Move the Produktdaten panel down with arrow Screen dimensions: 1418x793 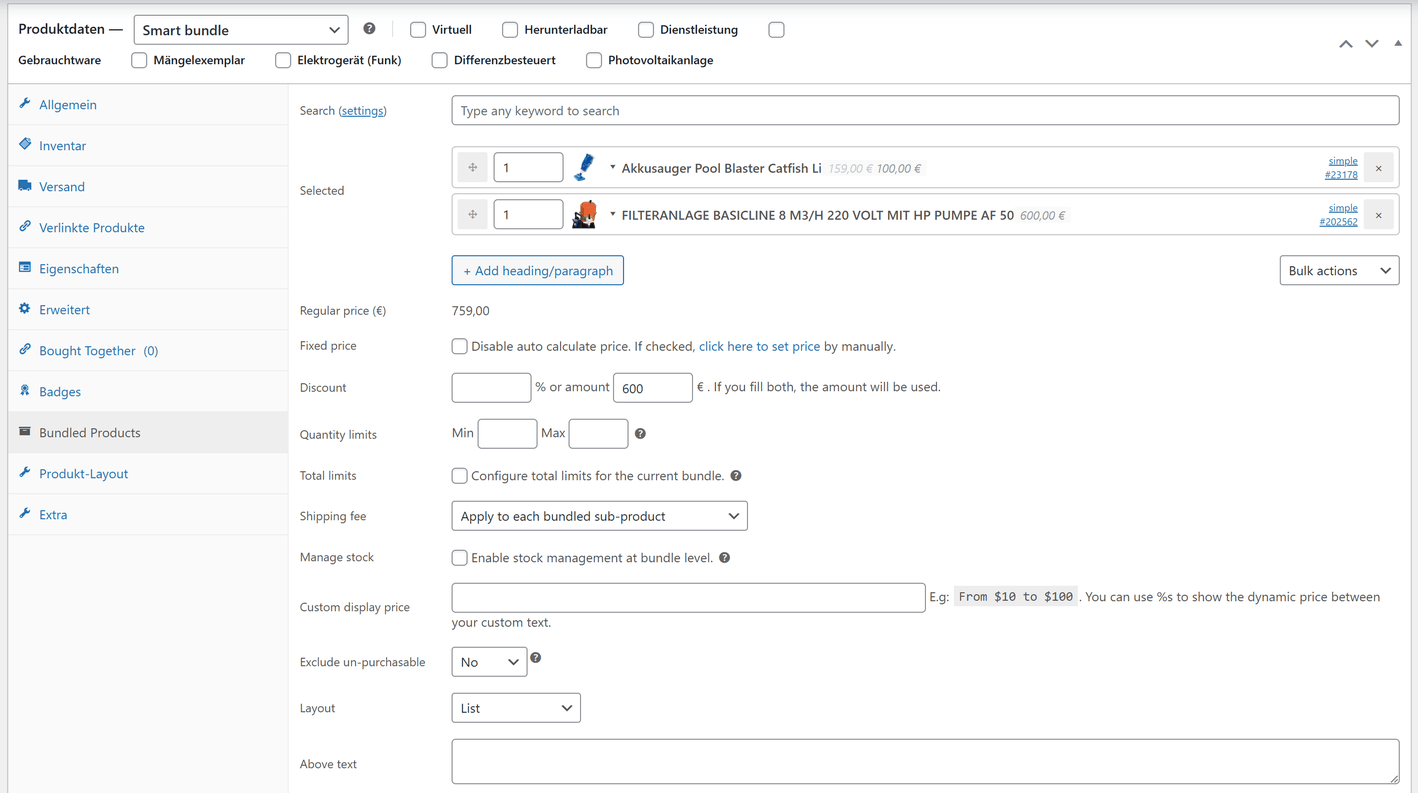pyautogui.click(x=1372, y=44)
